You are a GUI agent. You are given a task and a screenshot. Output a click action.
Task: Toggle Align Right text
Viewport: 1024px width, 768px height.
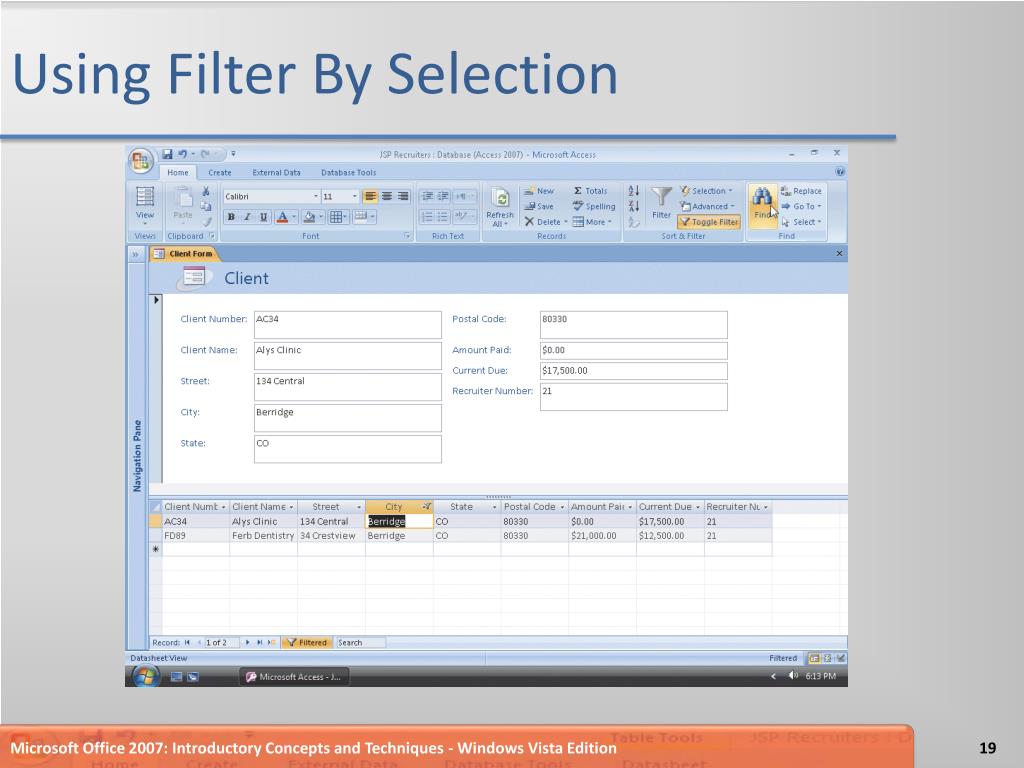pyautogui.click(x=403, y=196)
